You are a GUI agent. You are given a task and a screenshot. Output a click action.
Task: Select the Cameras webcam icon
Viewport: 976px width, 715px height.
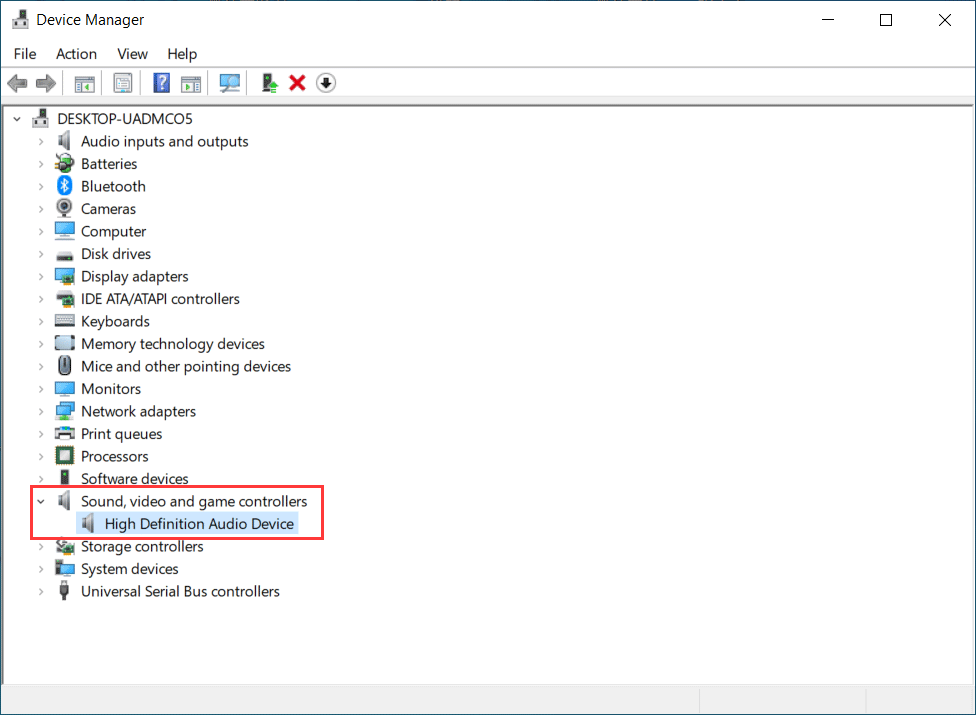(x=64, y=208)
